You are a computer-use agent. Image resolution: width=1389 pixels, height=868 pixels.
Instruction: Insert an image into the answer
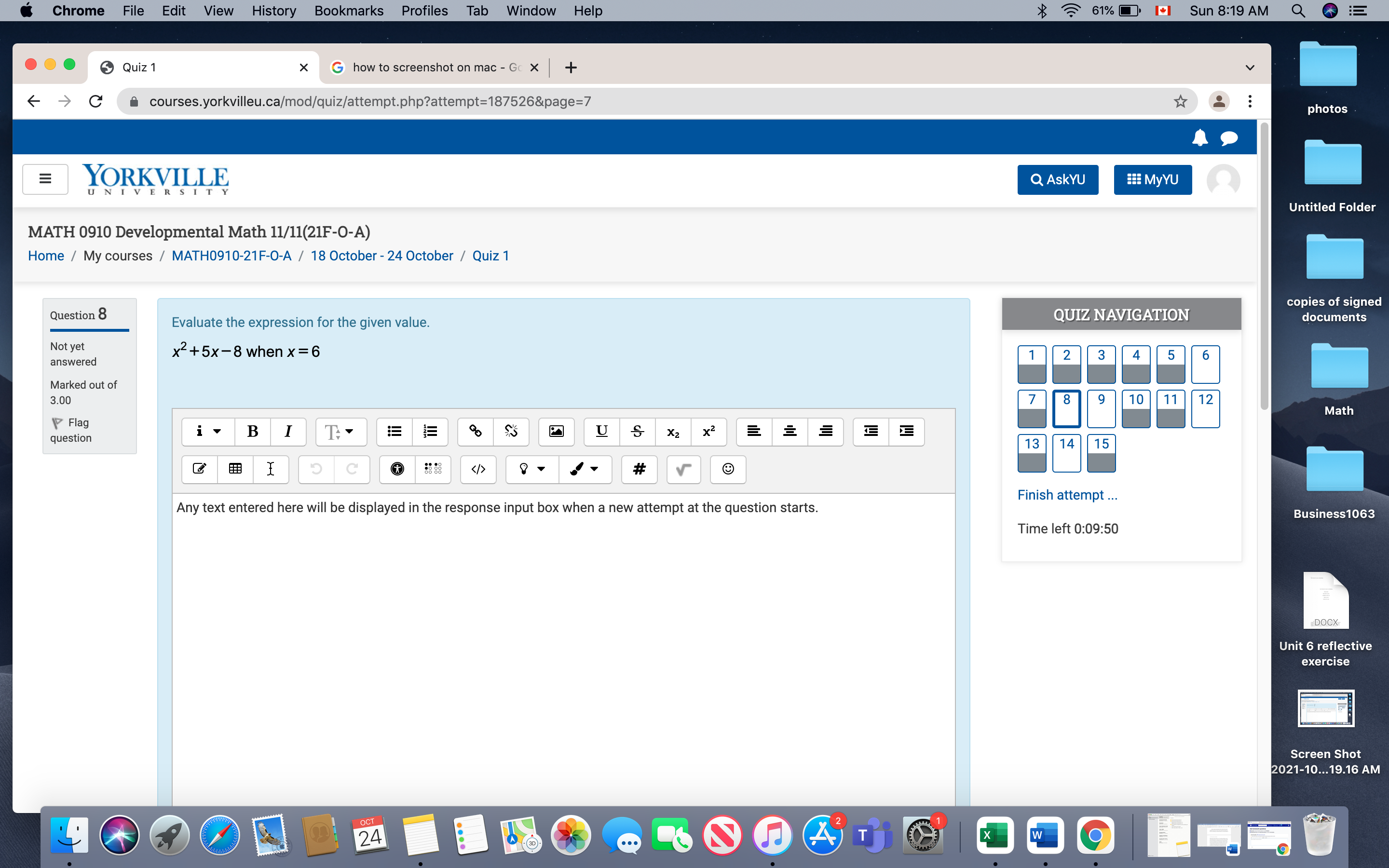pyautogui.click(x=556, y=432)
